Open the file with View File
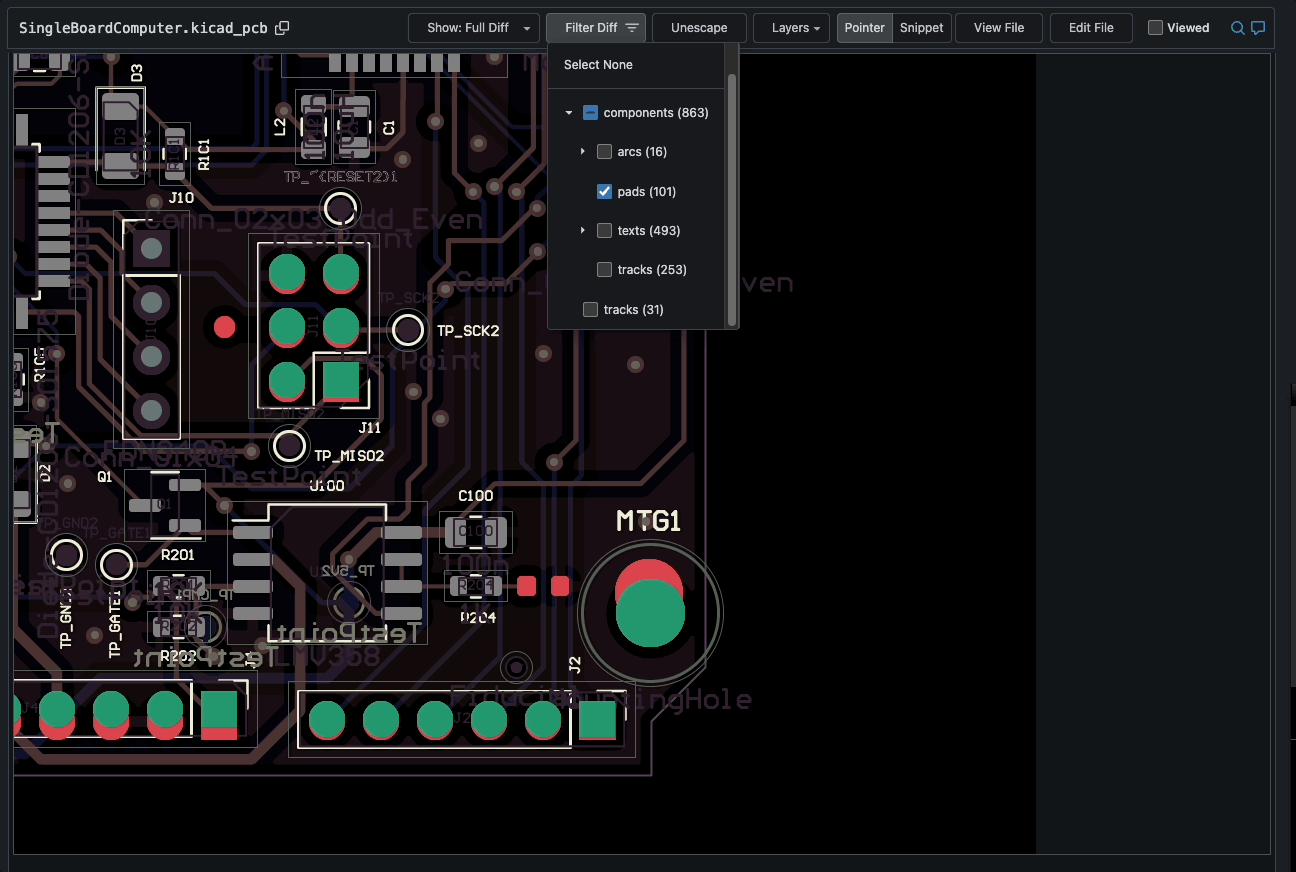1296x872 pixels. click(x=998, y=27)
